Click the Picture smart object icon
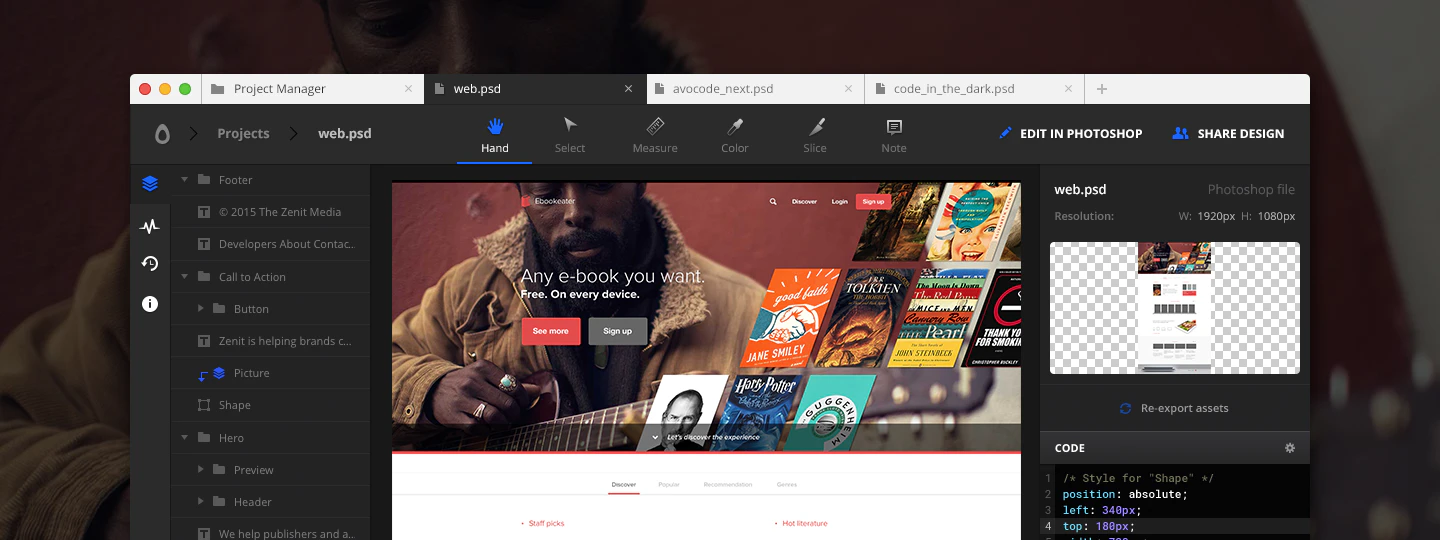 click(219, 373)
